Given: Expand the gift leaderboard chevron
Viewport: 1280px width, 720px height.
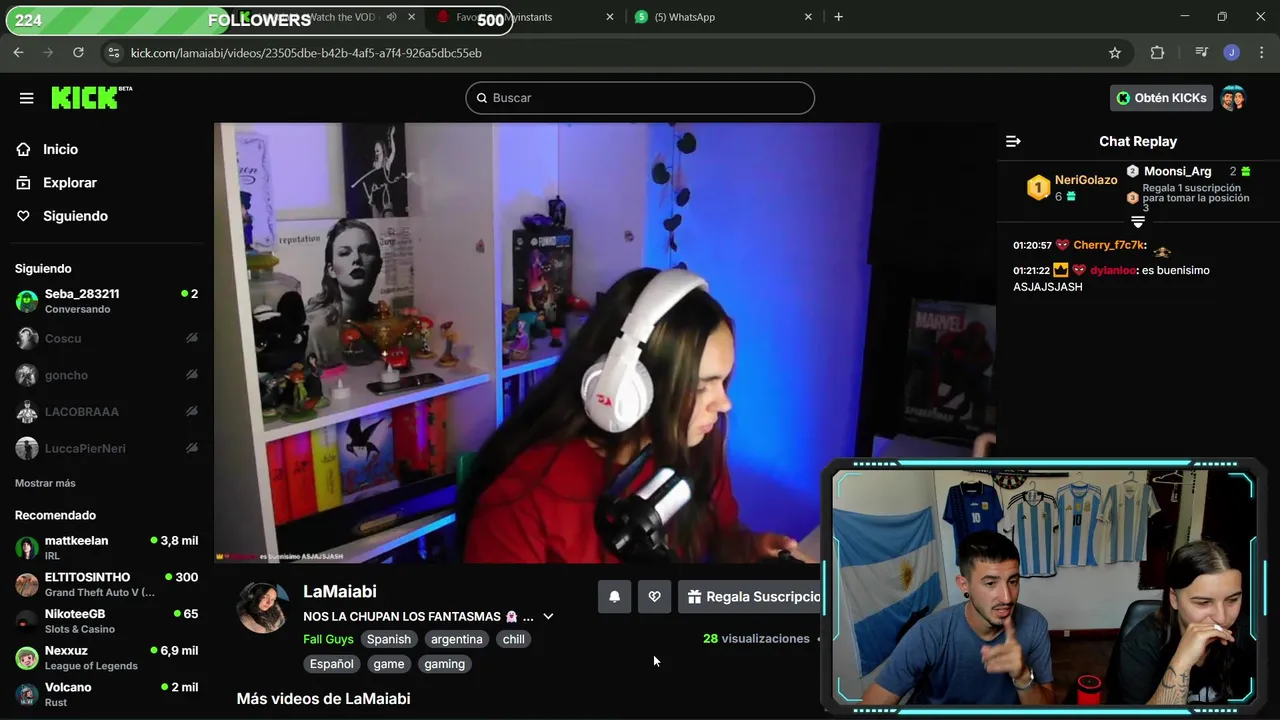Looking at the screenshot, I should point(1138,222).
